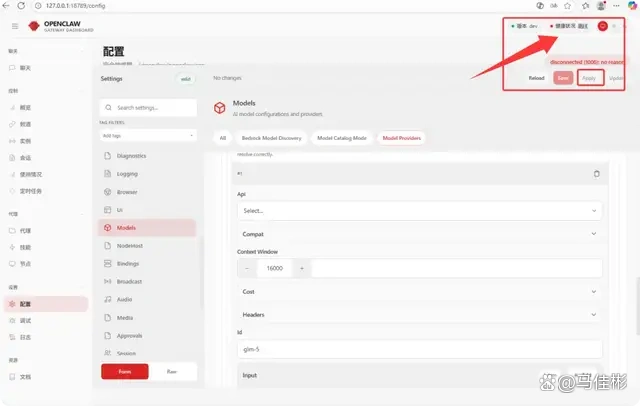Open the Add tags filter dropdown
The height and width of the screenshot is (406, 640).
(148, 135)
